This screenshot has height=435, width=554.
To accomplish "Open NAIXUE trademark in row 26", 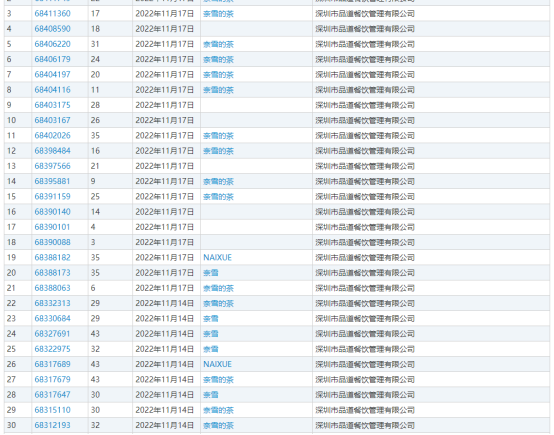I will pos(217,364).
